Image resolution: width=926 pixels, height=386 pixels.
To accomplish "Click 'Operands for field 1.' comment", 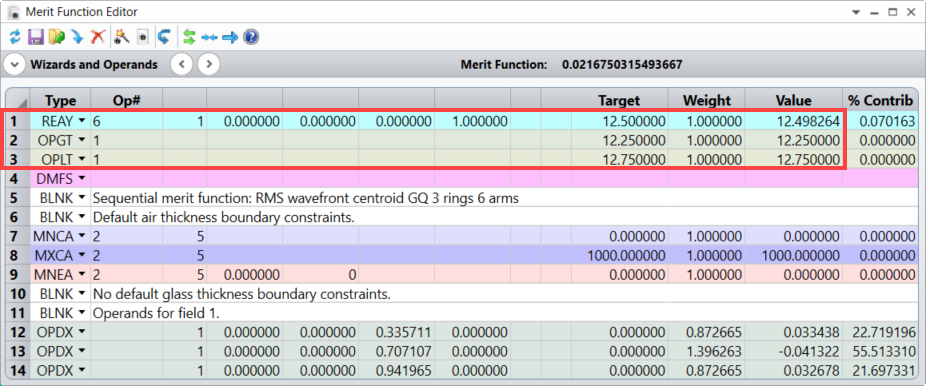I will point(156,313).
